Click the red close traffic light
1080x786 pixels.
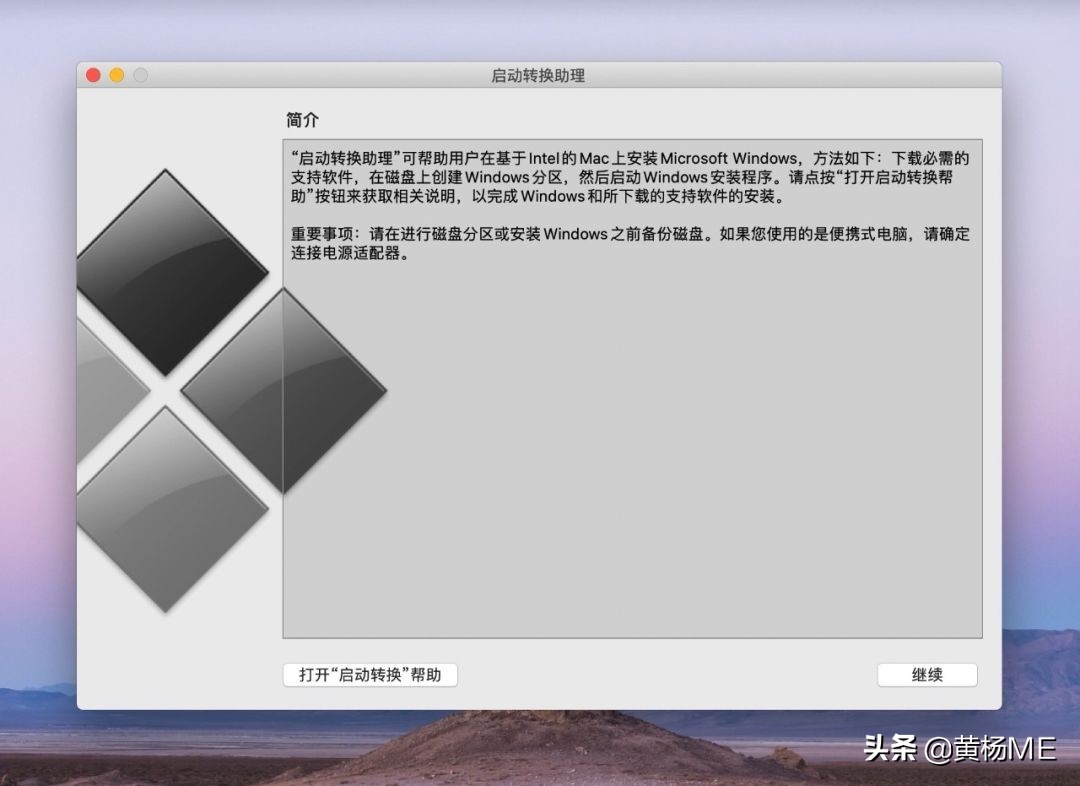tap(92, 74)
